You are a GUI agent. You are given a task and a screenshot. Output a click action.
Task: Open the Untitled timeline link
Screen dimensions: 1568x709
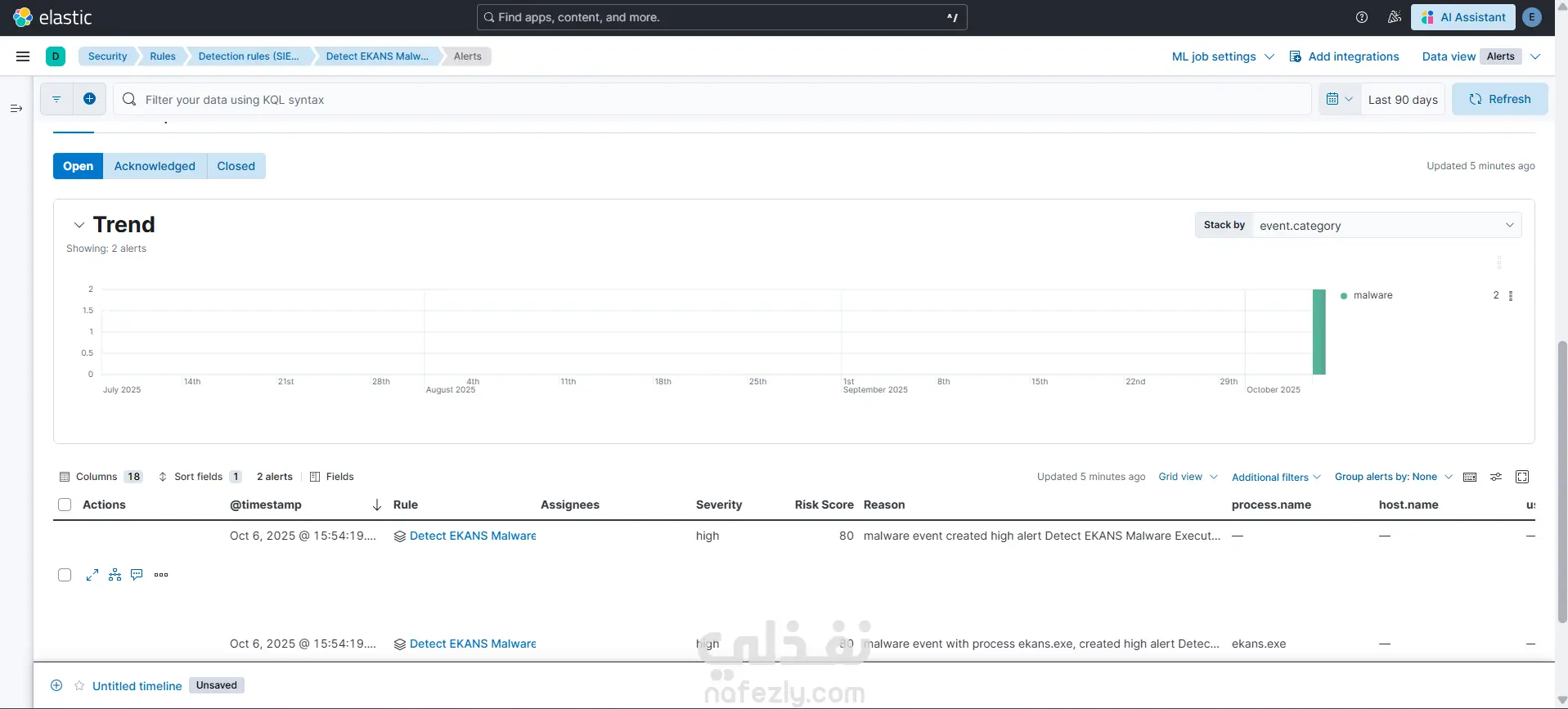(137, 686)
